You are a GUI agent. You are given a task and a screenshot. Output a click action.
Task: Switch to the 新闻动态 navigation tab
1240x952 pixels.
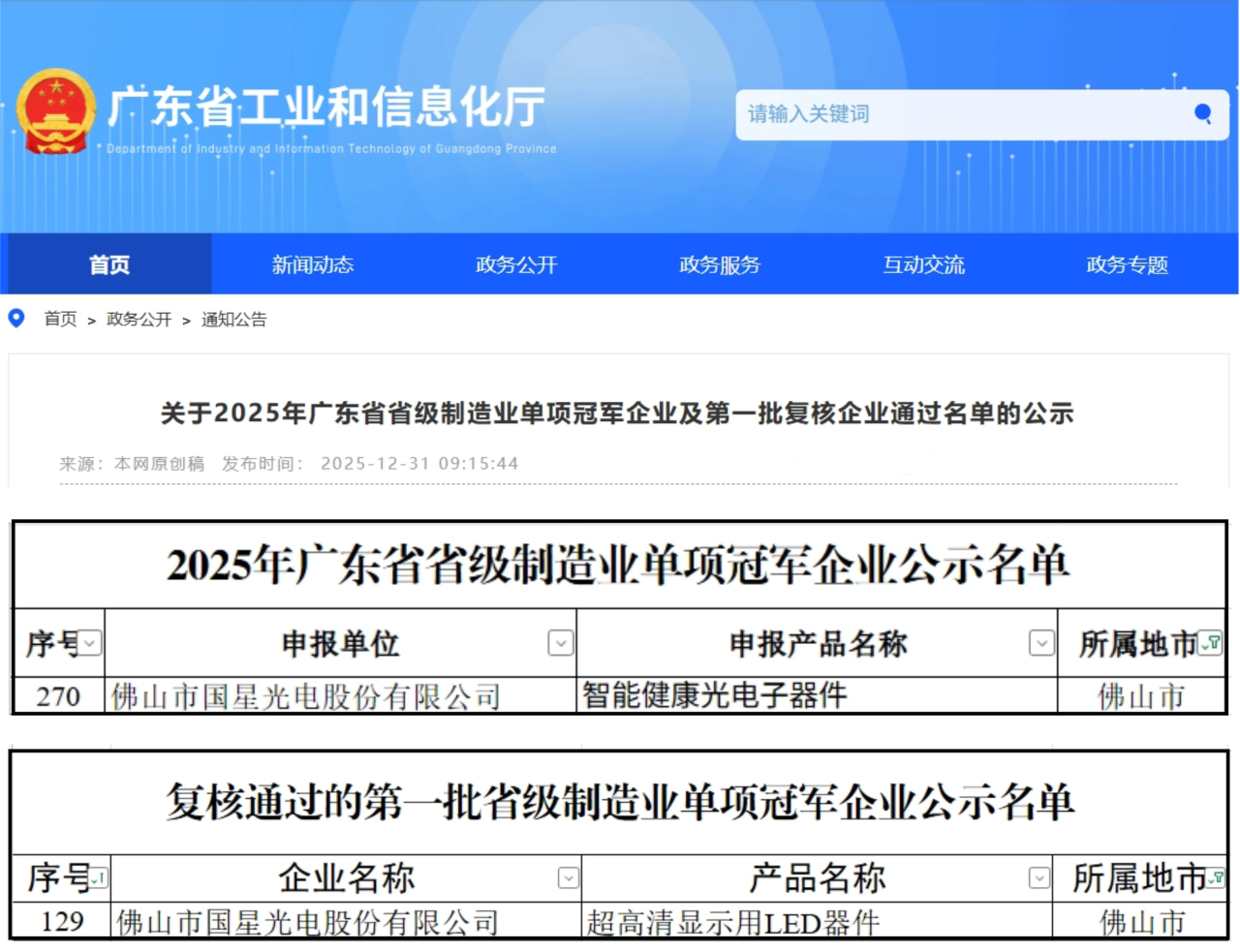(312, 263)
